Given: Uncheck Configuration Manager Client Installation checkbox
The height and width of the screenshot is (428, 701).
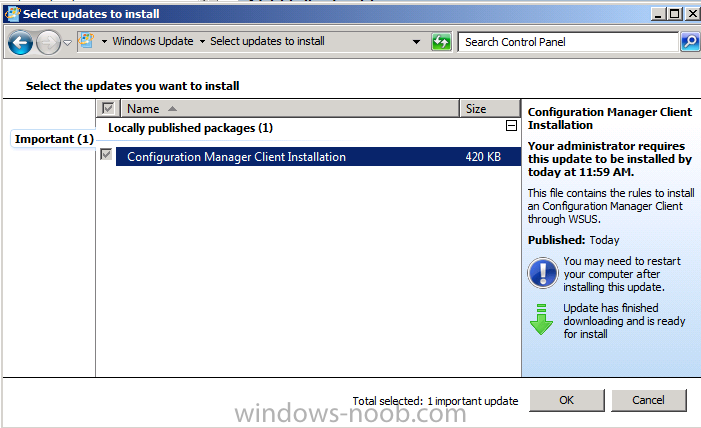Looking at the screenshot, I should coord(106,155).
